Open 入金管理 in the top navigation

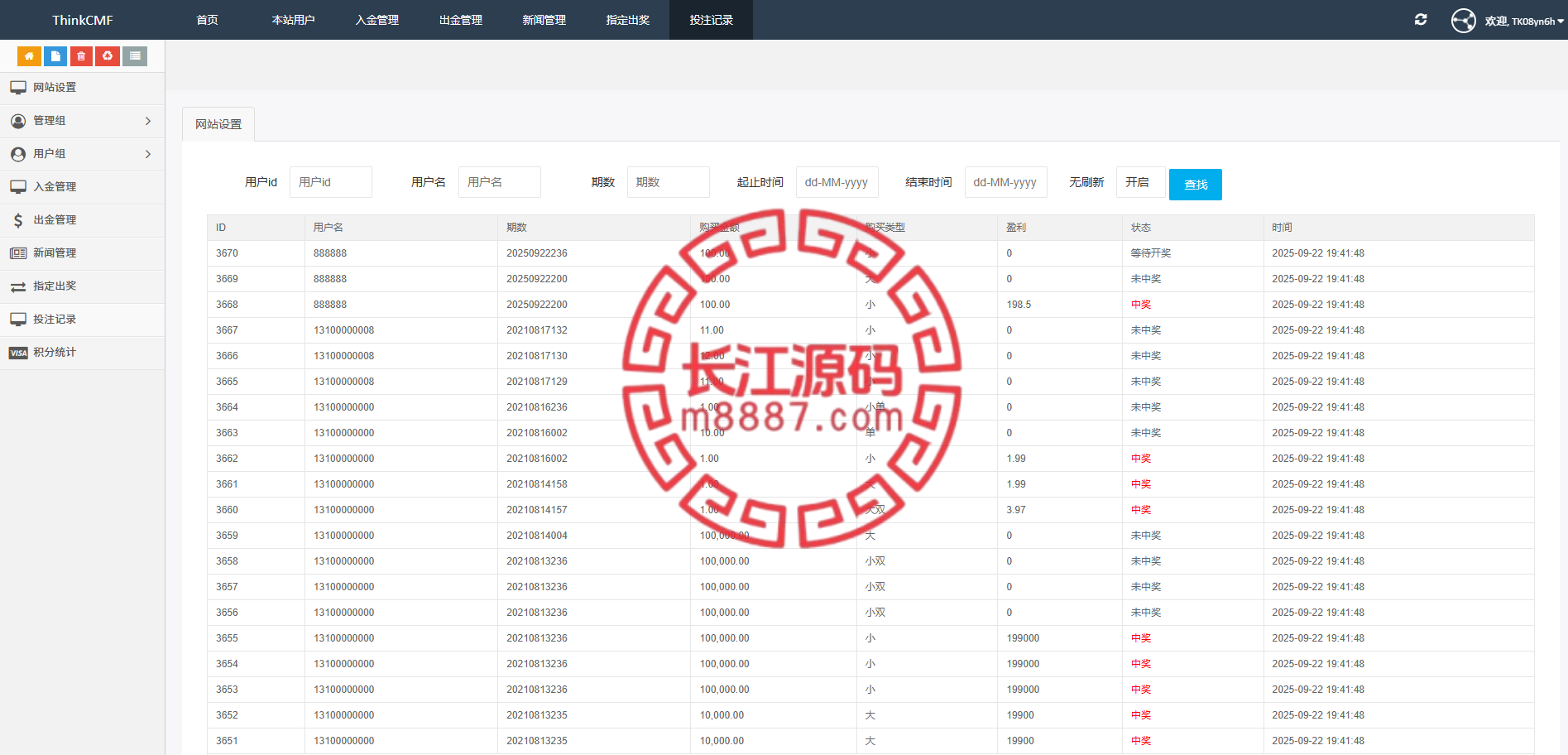tap(377, 20)
